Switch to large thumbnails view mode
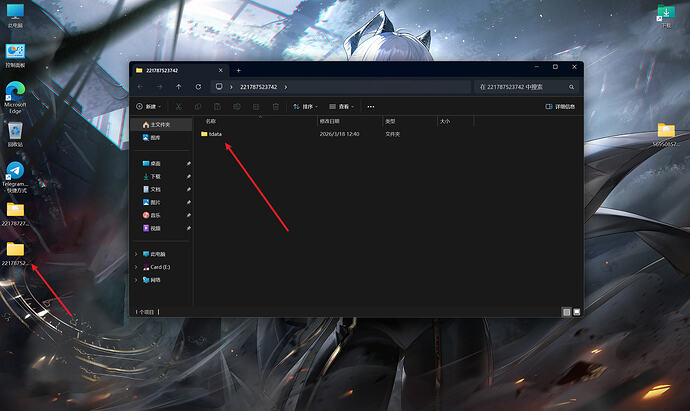 click(576, 312)
